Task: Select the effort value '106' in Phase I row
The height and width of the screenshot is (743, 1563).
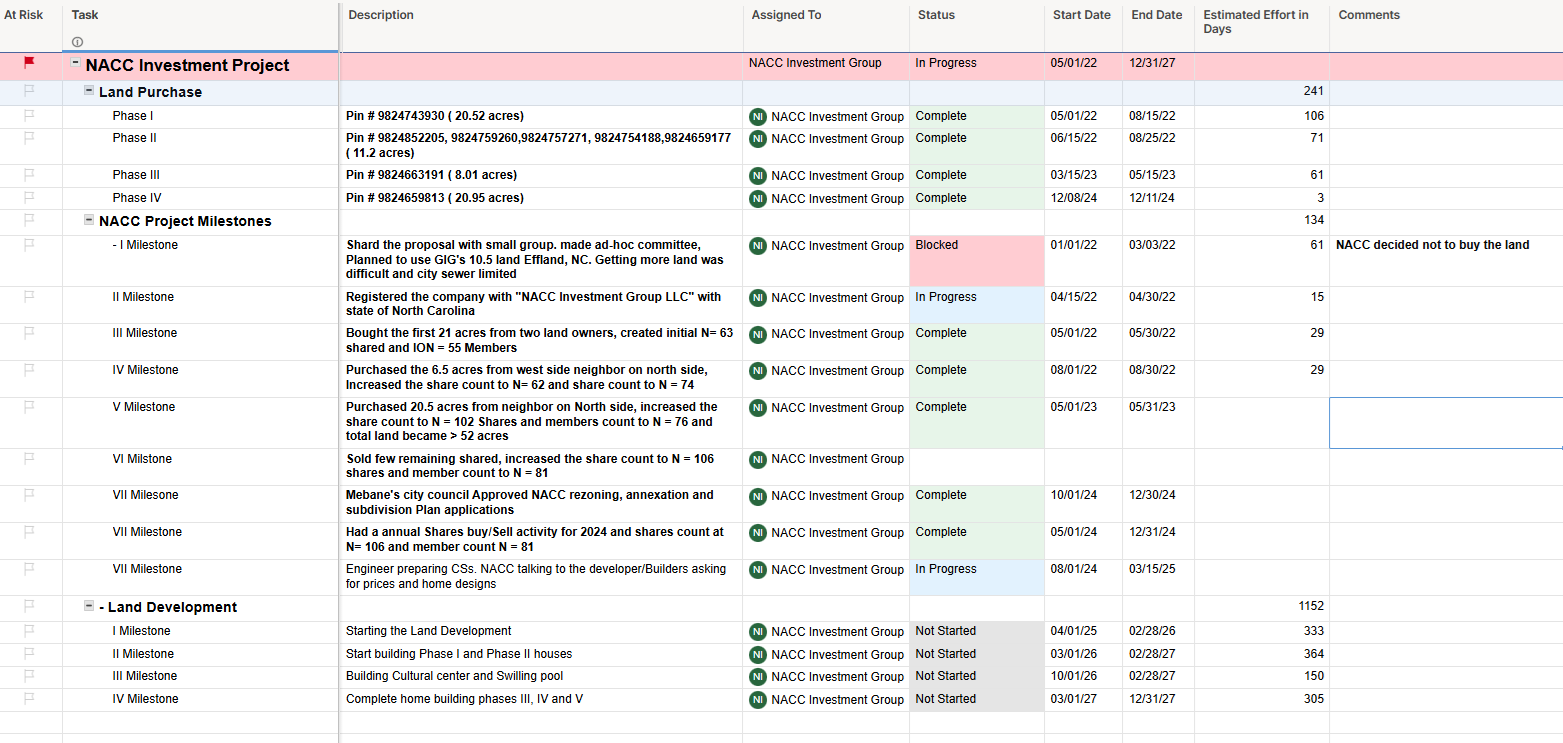Action: coord(1314,116)
